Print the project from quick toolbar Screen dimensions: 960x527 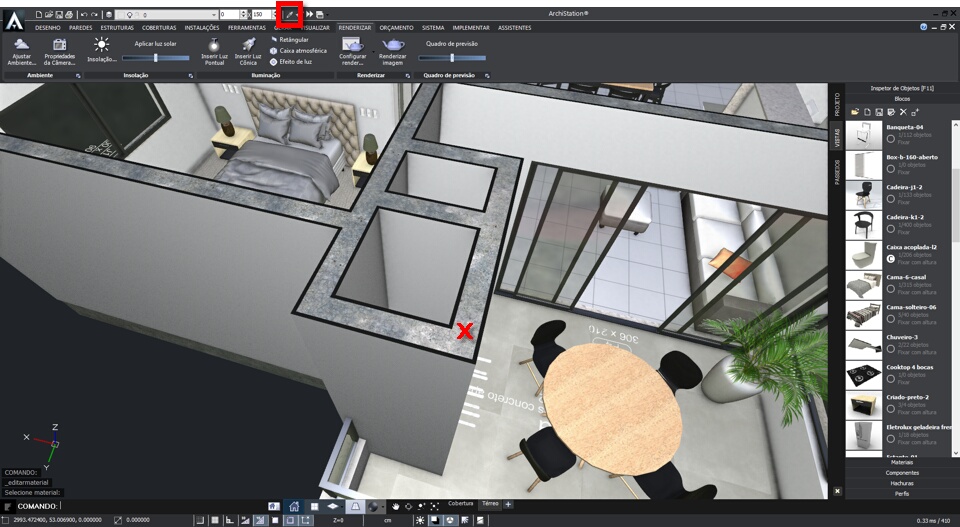click(69, 14)
